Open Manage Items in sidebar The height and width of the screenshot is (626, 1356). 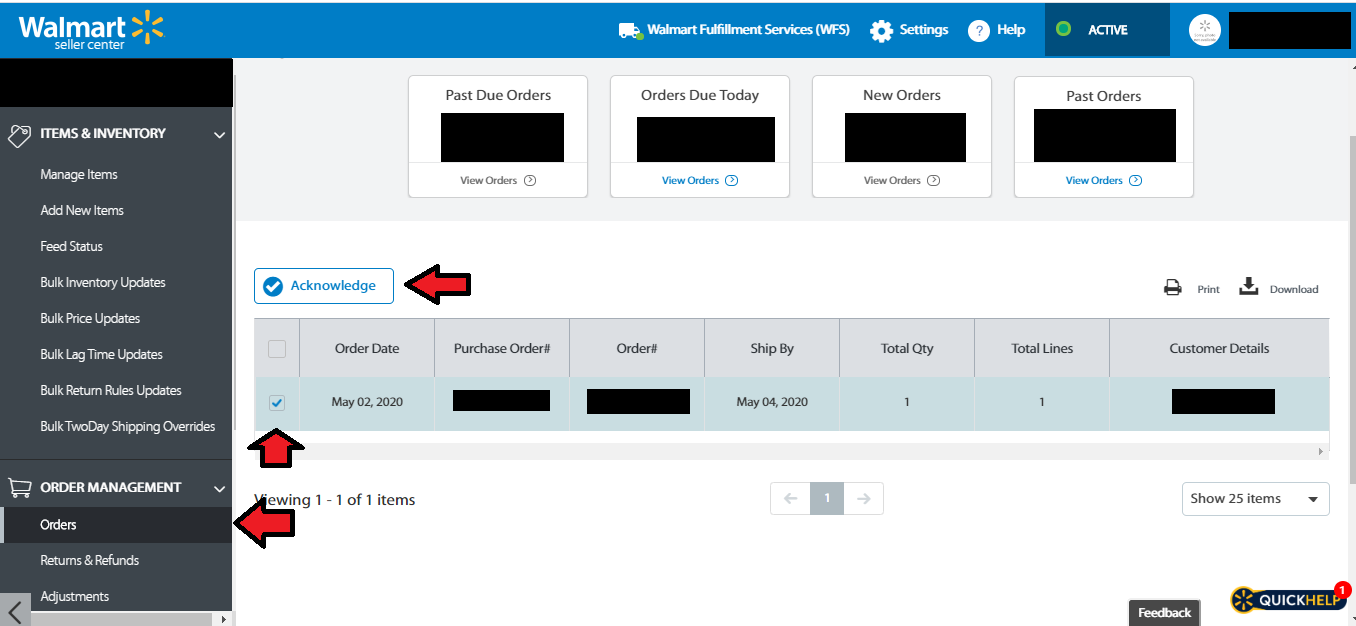tap(79, 174)
